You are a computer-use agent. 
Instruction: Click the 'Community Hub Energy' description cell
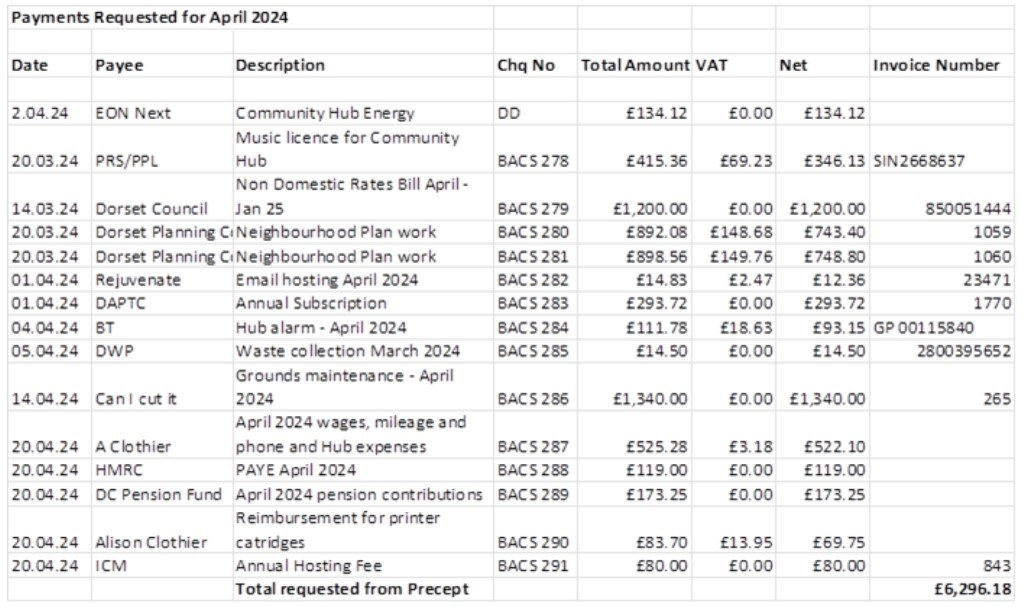click(x=324, y=113)
